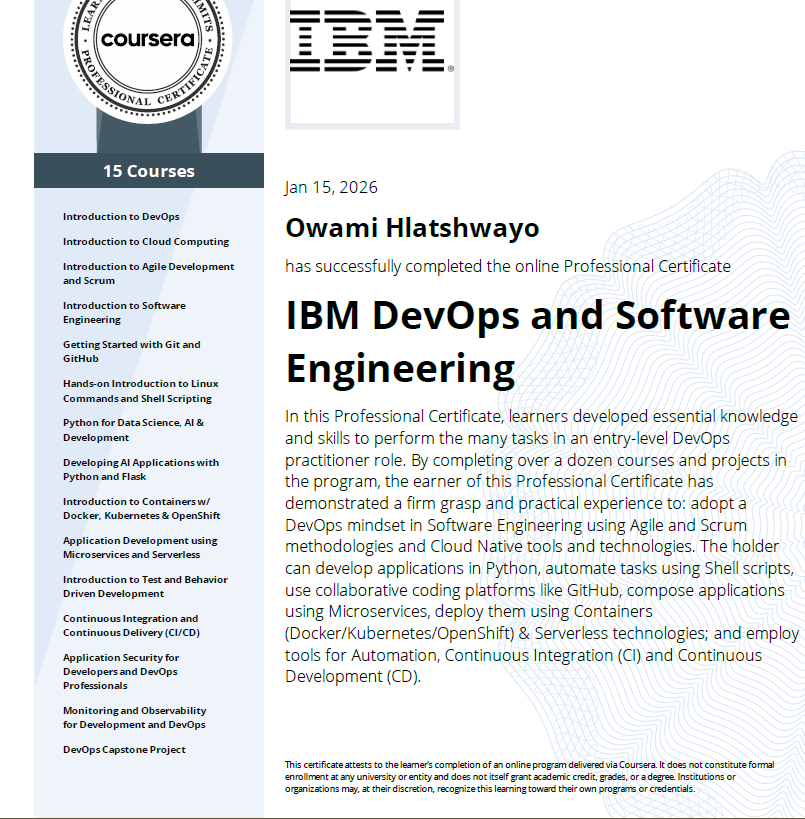This screenshot has height=819, width=805.
Task: Click Monitoring and Observability for Development course
Action: tap(134, 718)
